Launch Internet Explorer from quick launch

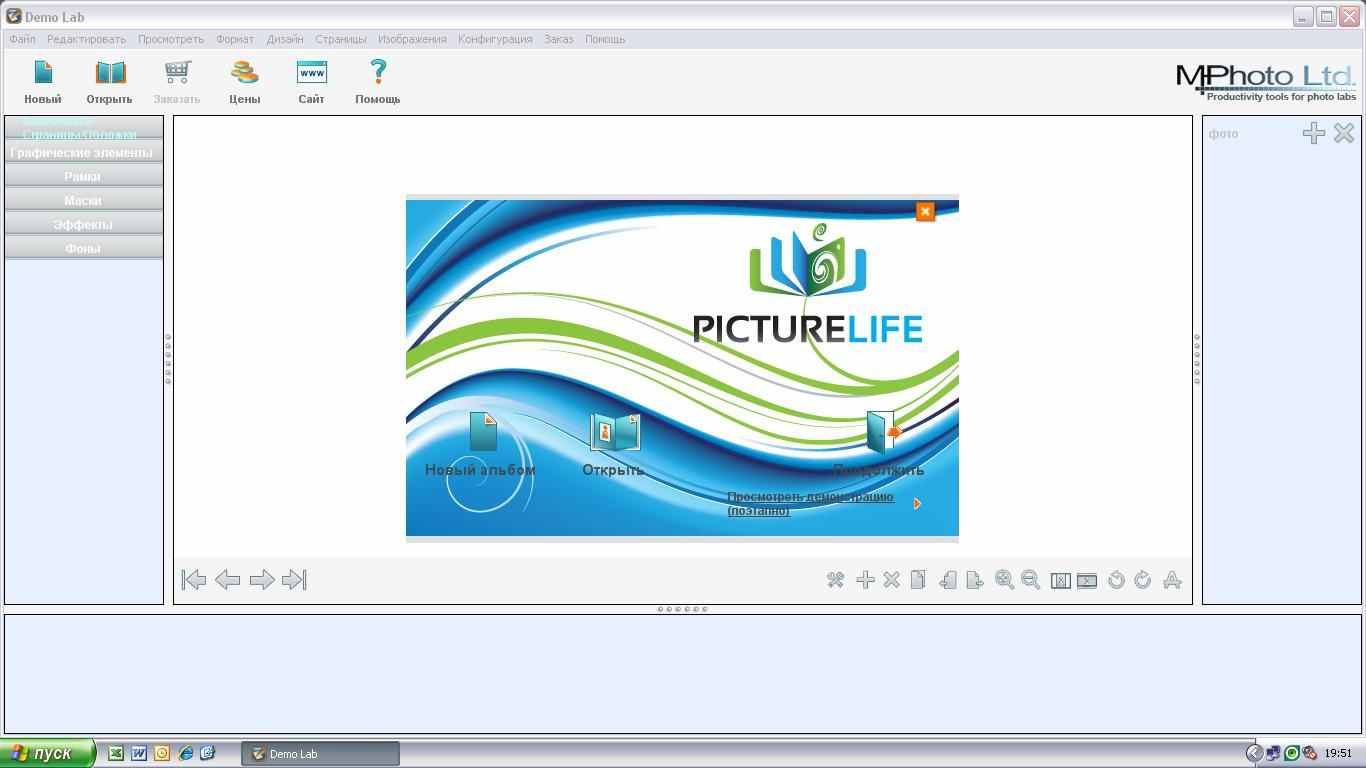coord(185,753)
